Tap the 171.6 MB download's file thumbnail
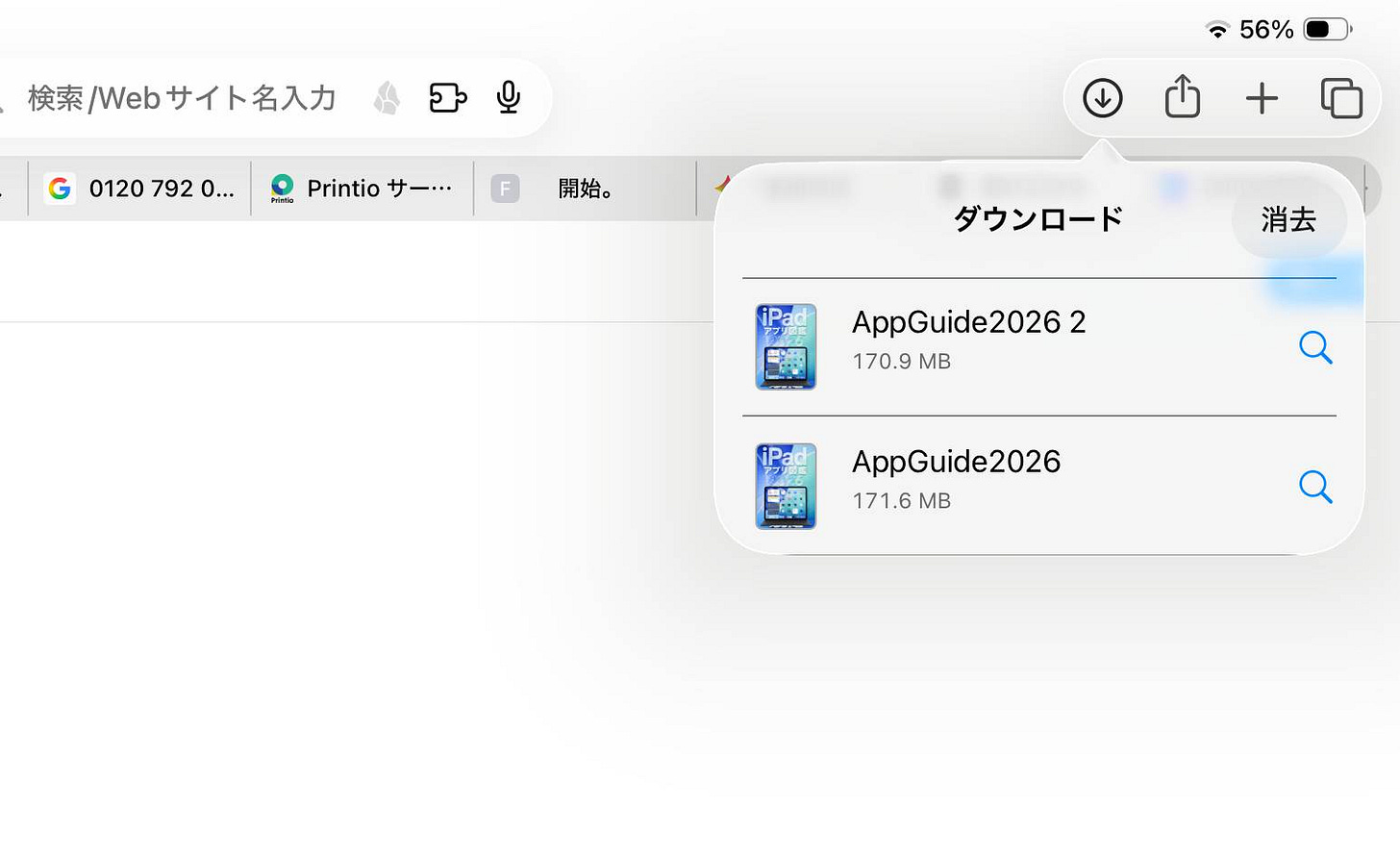Viewport: 1400px width, 857px height. tap(786, 486)
